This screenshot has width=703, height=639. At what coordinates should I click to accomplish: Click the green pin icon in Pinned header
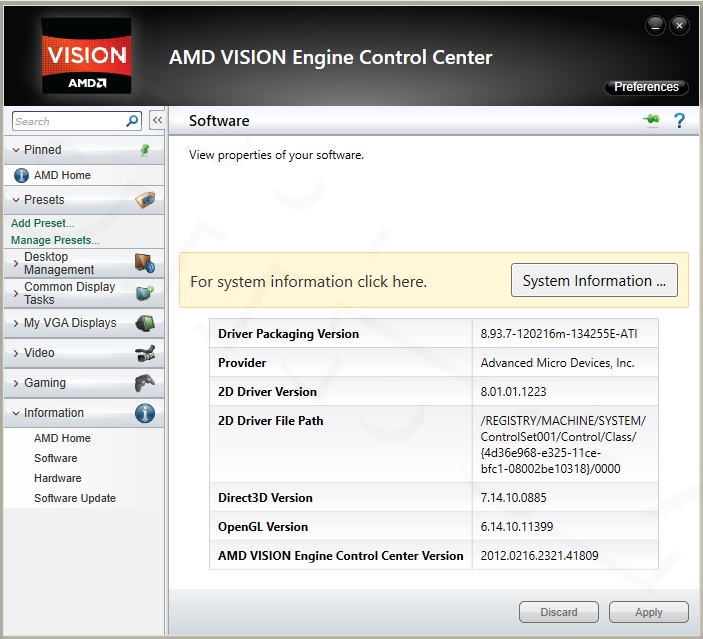coord(145,150)
